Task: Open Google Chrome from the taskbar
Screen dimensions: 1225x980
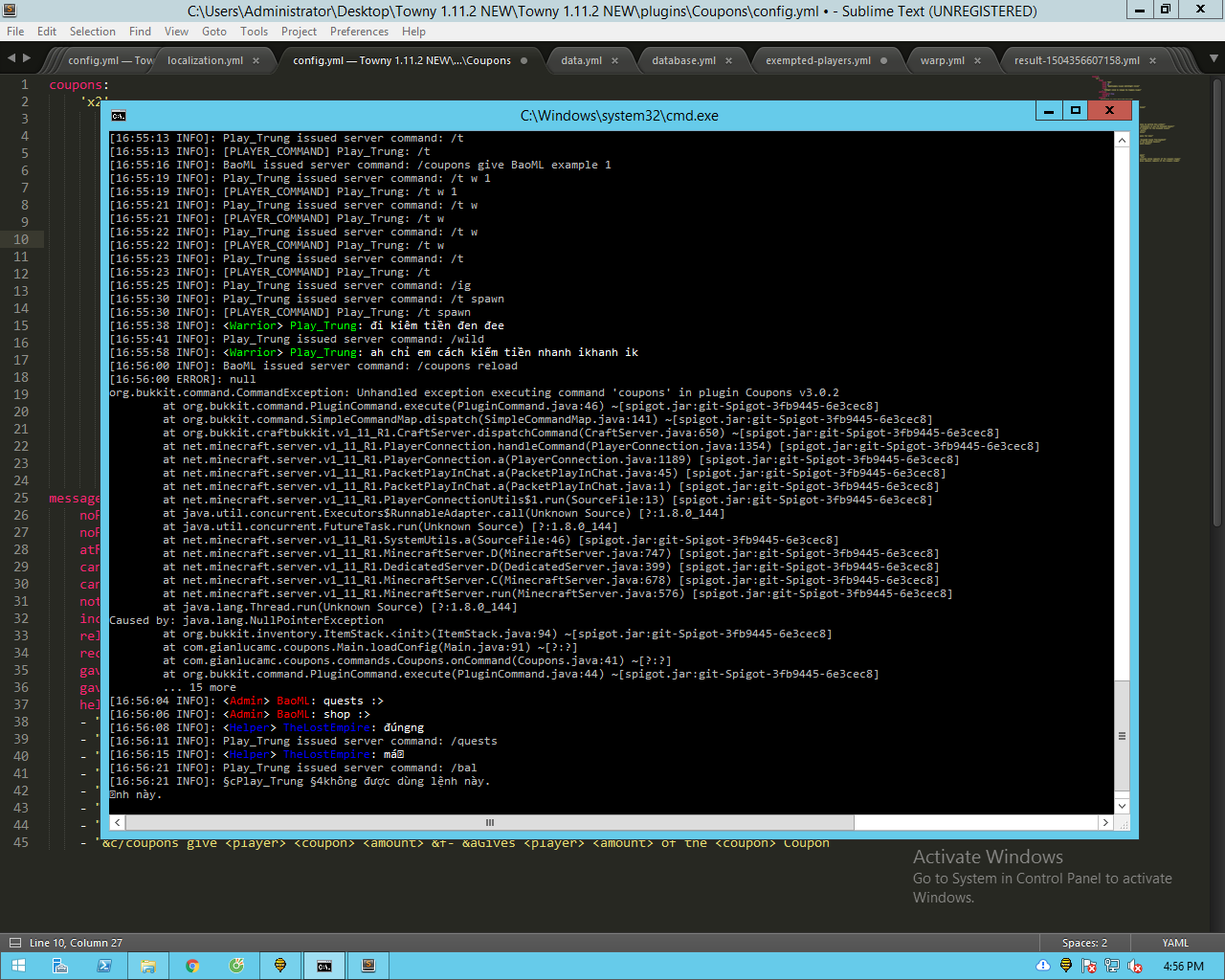Action: 192,966
